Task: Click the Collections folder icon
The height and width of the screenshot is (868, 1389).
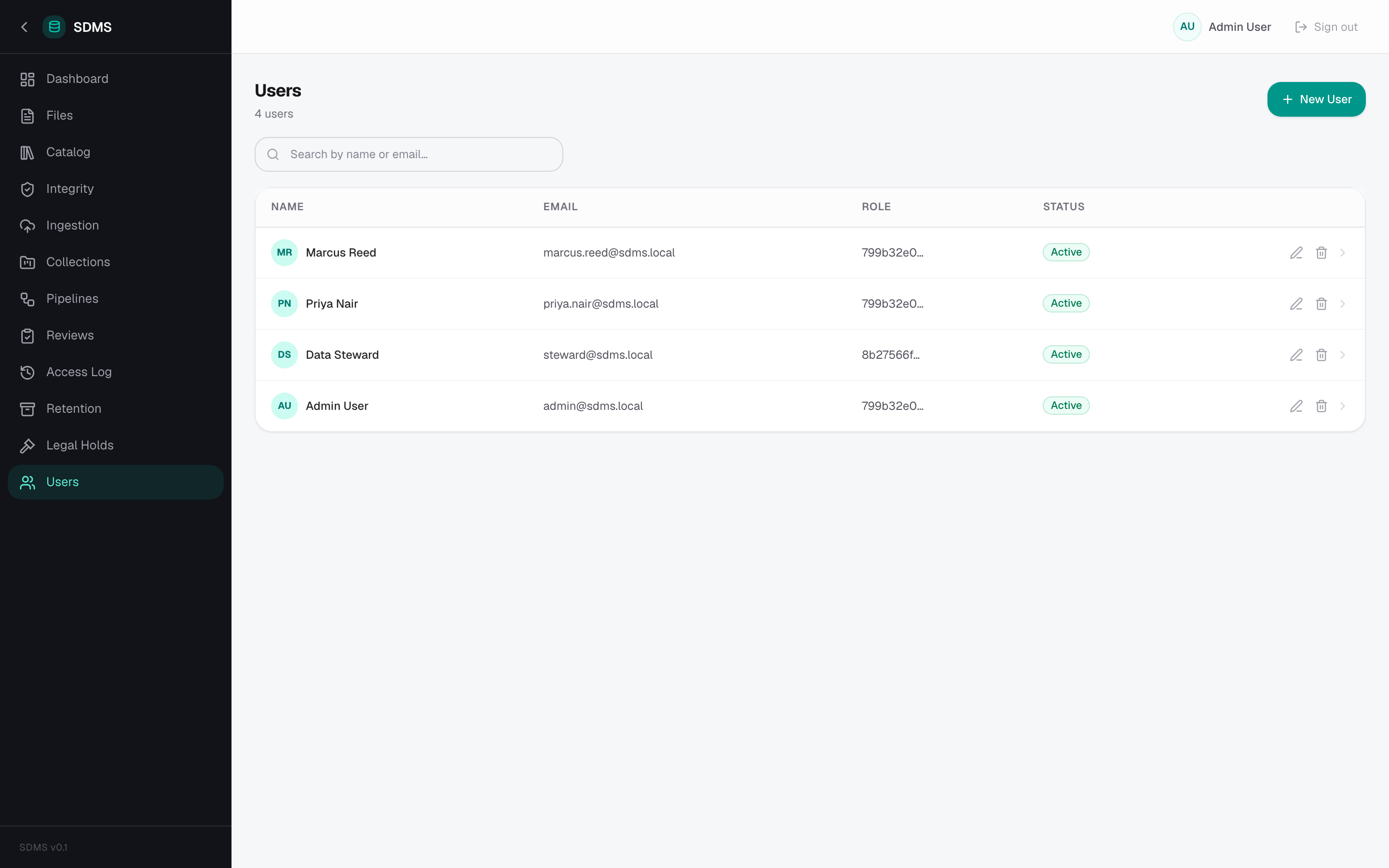Action: (x=27, y=262)
